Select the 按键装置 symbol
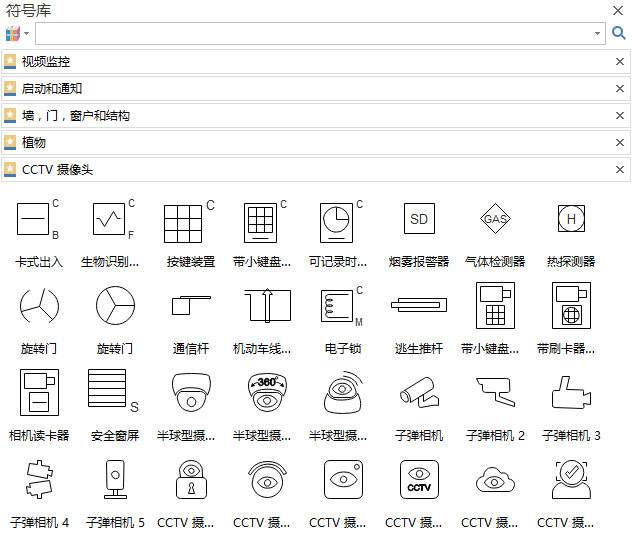 click(x=189, y=222)
